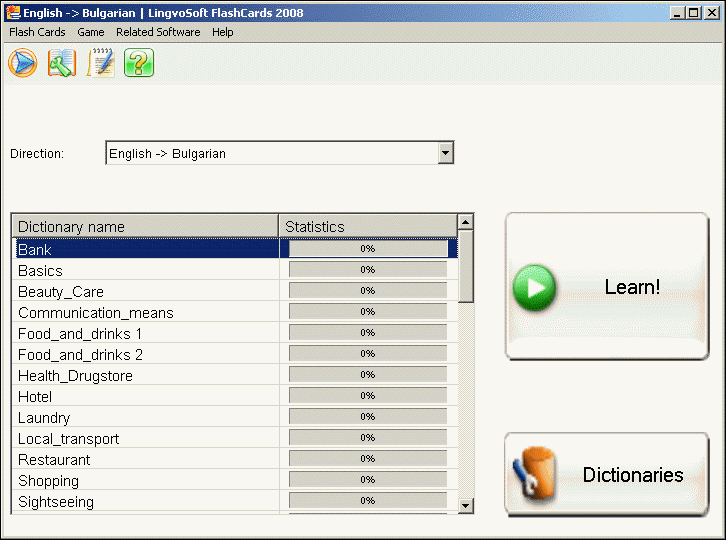
Task: Open the Game menu
Action: pos(91,32)
